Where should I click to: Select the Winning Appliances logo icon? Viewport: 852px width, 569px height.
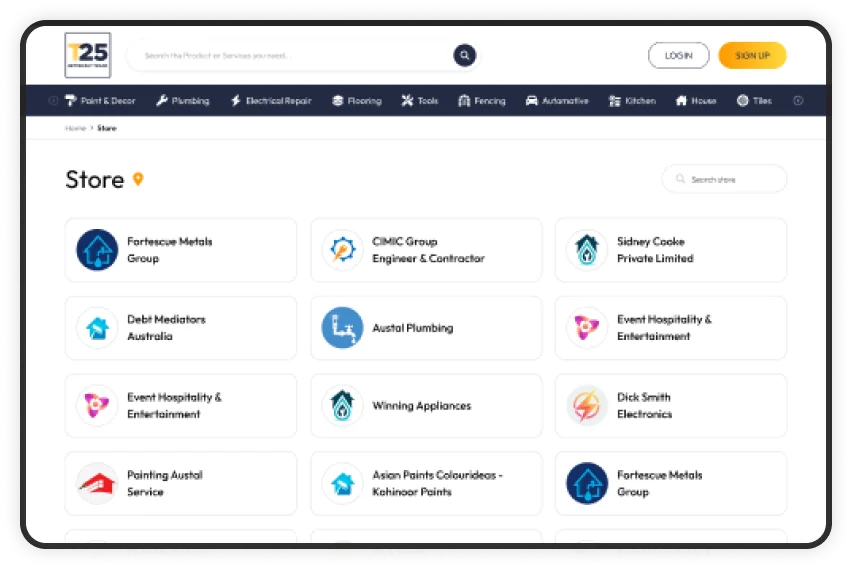(342, 406)
